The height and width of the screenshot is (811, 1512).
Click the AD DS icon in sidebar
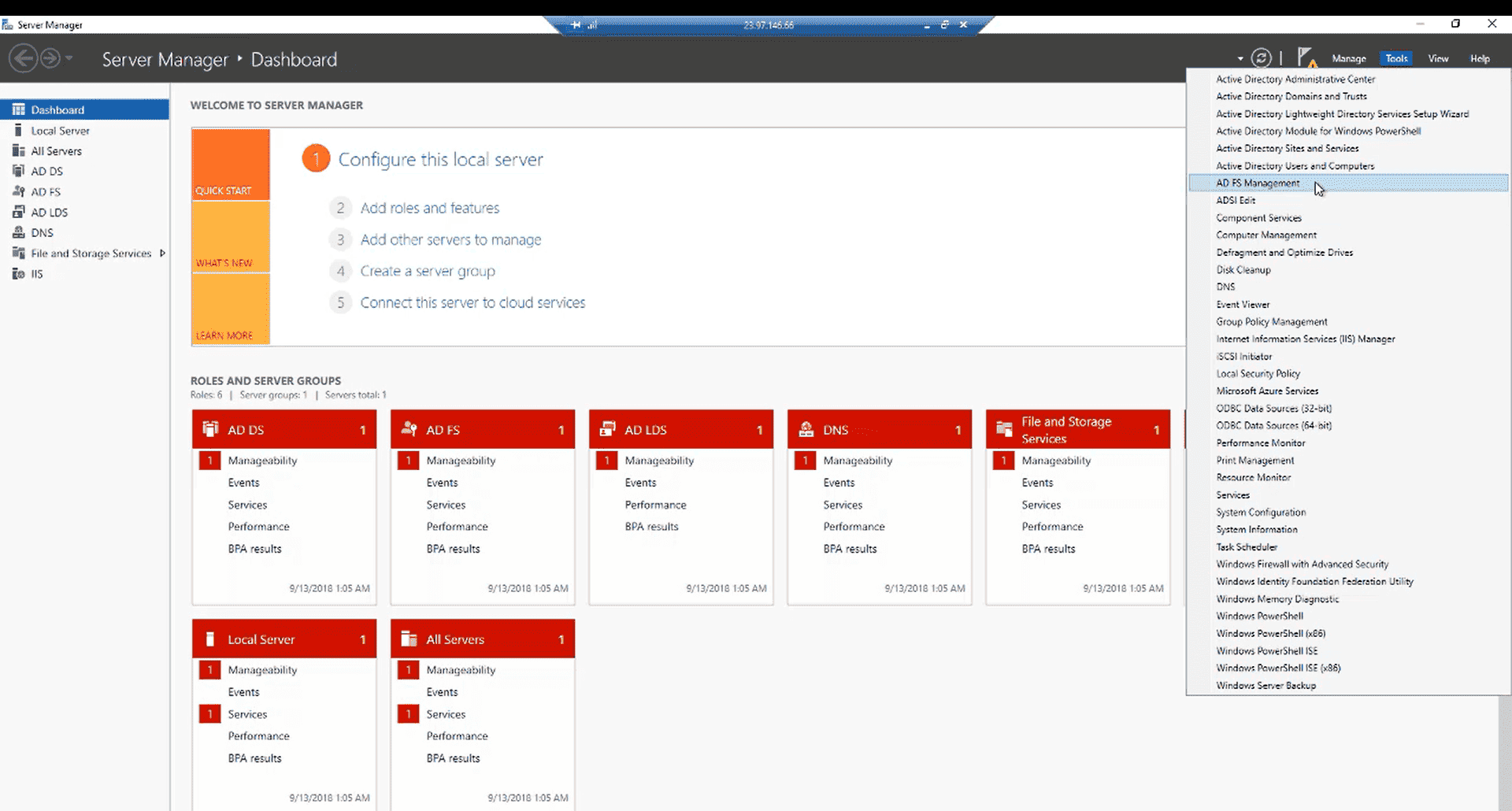[x=19, y=171]
